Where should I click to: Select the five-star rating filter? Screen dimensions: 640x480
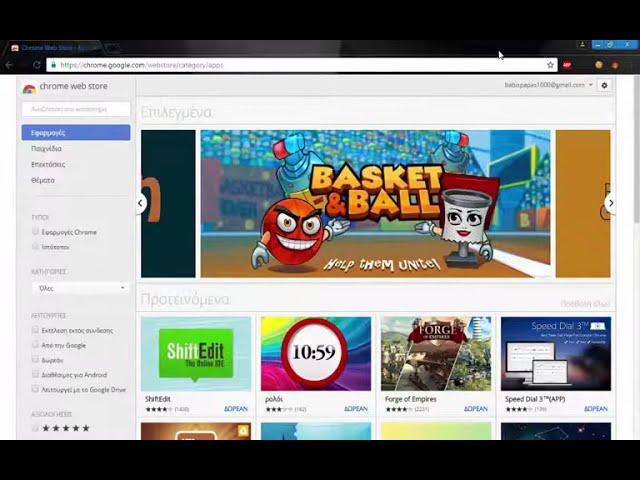click(x=35, y=428)
